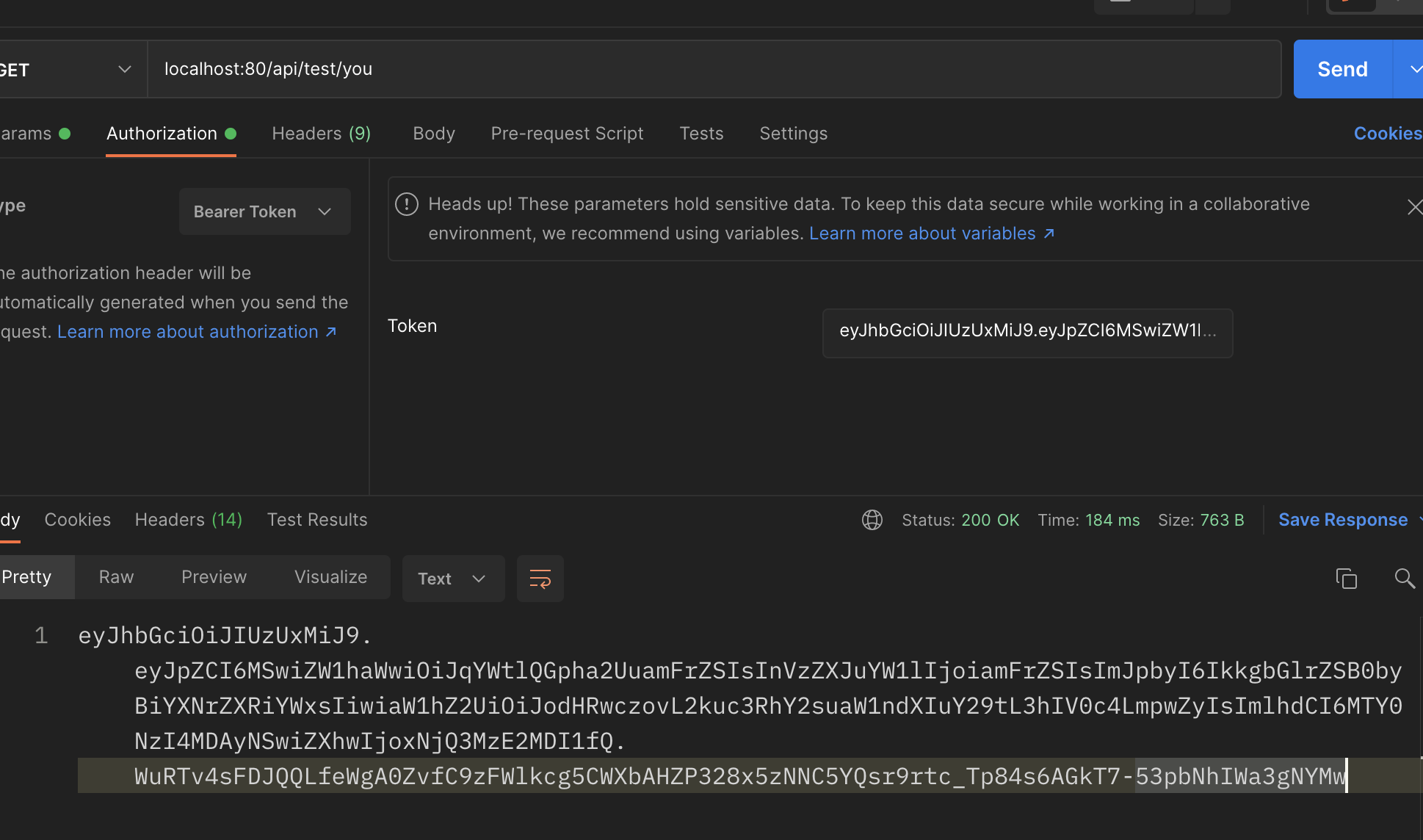This screenshot has height=840, width=1423.
Task: Select the Visualize response view
Action: (330, 577)
